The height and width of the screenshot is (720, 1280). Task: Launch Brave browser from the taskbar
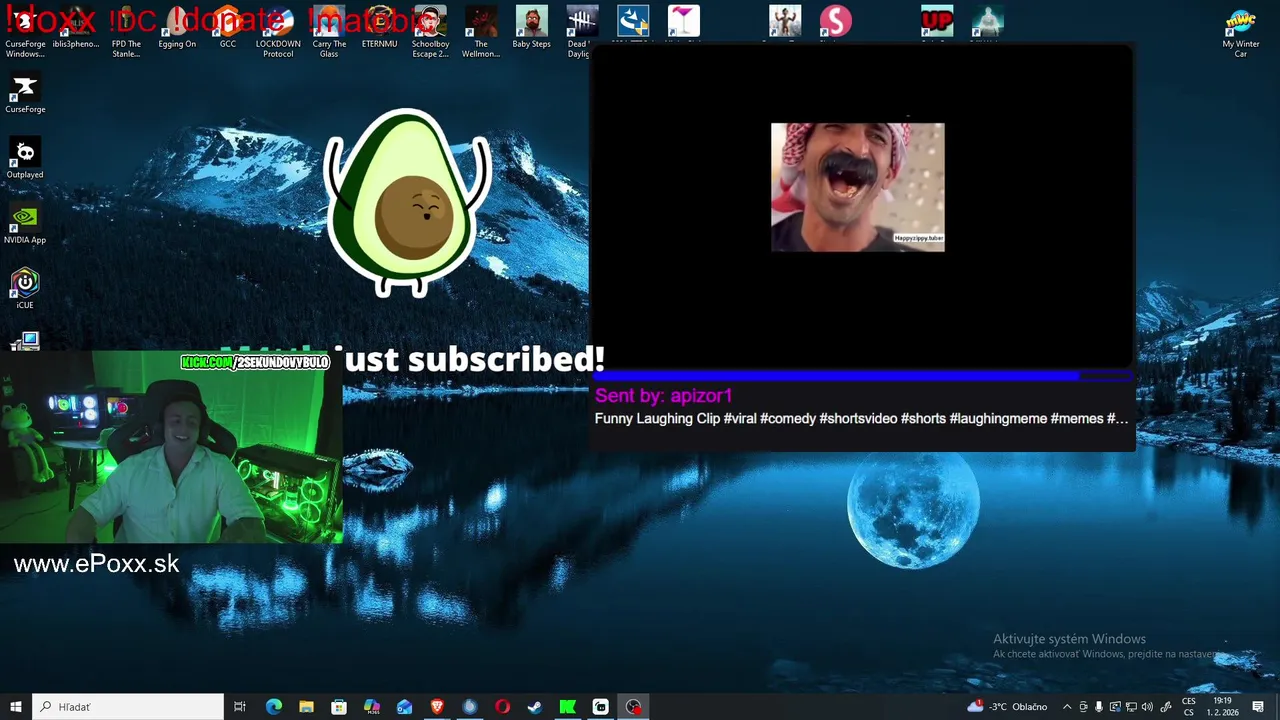[437, 707]
